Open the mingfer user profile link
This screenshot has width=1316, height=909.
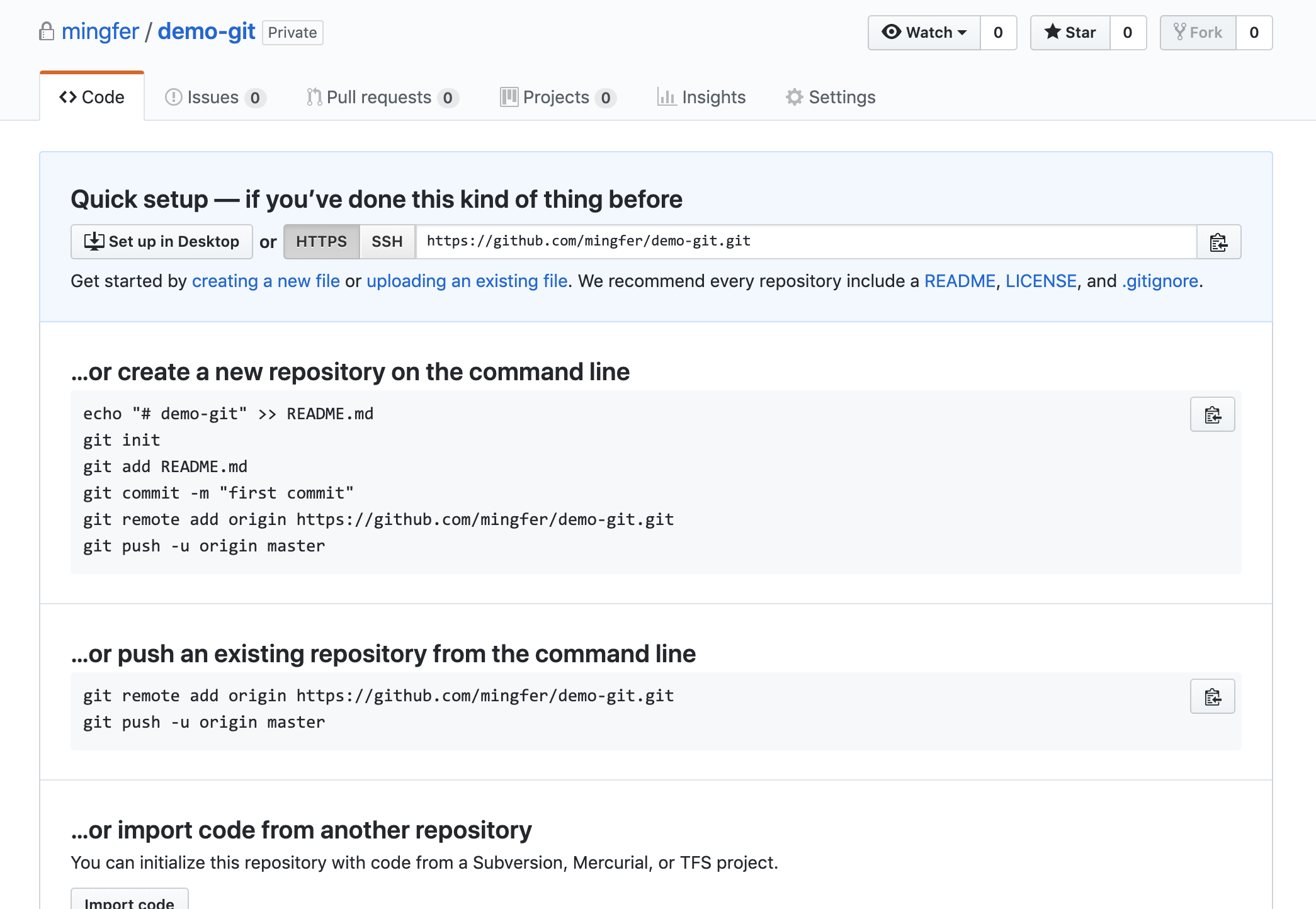pyautogui.click(x=100, y=31)
